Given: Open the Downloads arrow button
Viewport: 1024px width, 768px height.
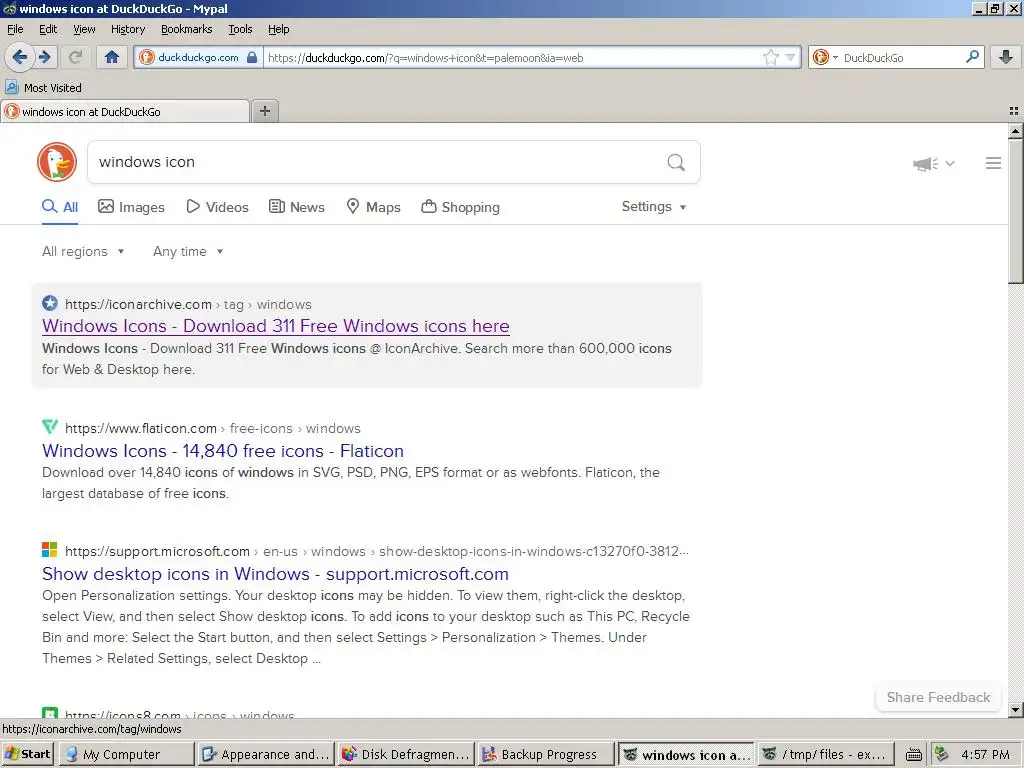Looking at the screenshot, I should 1006,57.
